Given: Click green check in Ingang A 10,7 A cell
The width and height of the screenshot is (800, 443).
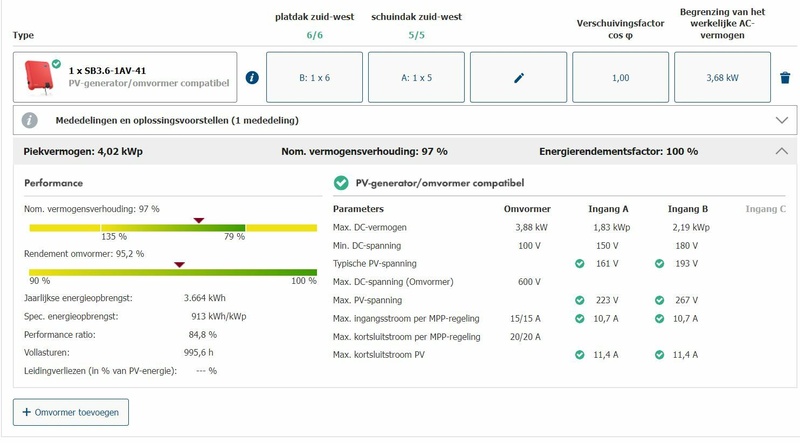Looking at the screenshot, I should tap(580, 318).
